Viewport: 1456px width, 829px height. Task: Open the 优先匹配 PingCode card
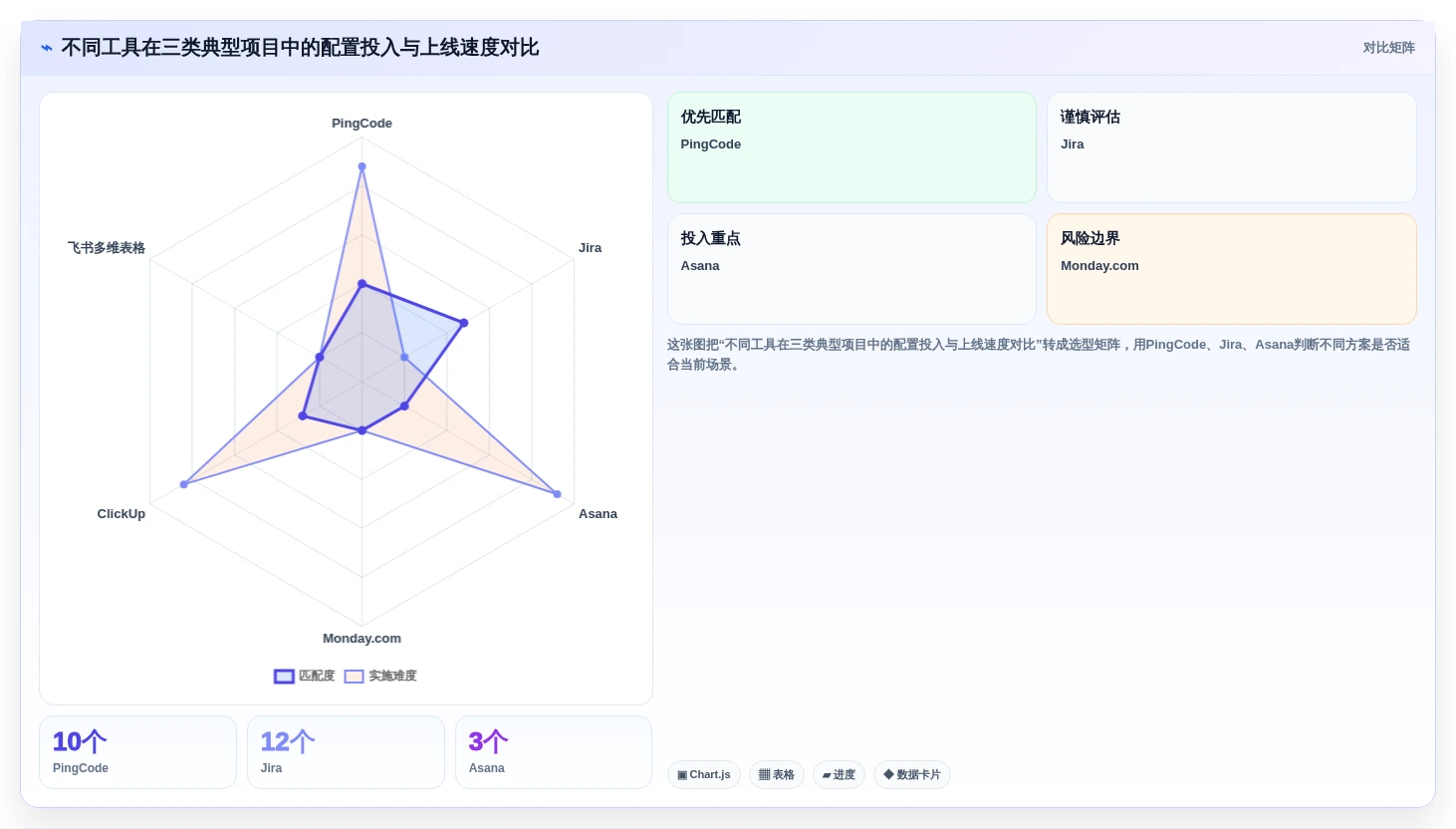(851, 147)
